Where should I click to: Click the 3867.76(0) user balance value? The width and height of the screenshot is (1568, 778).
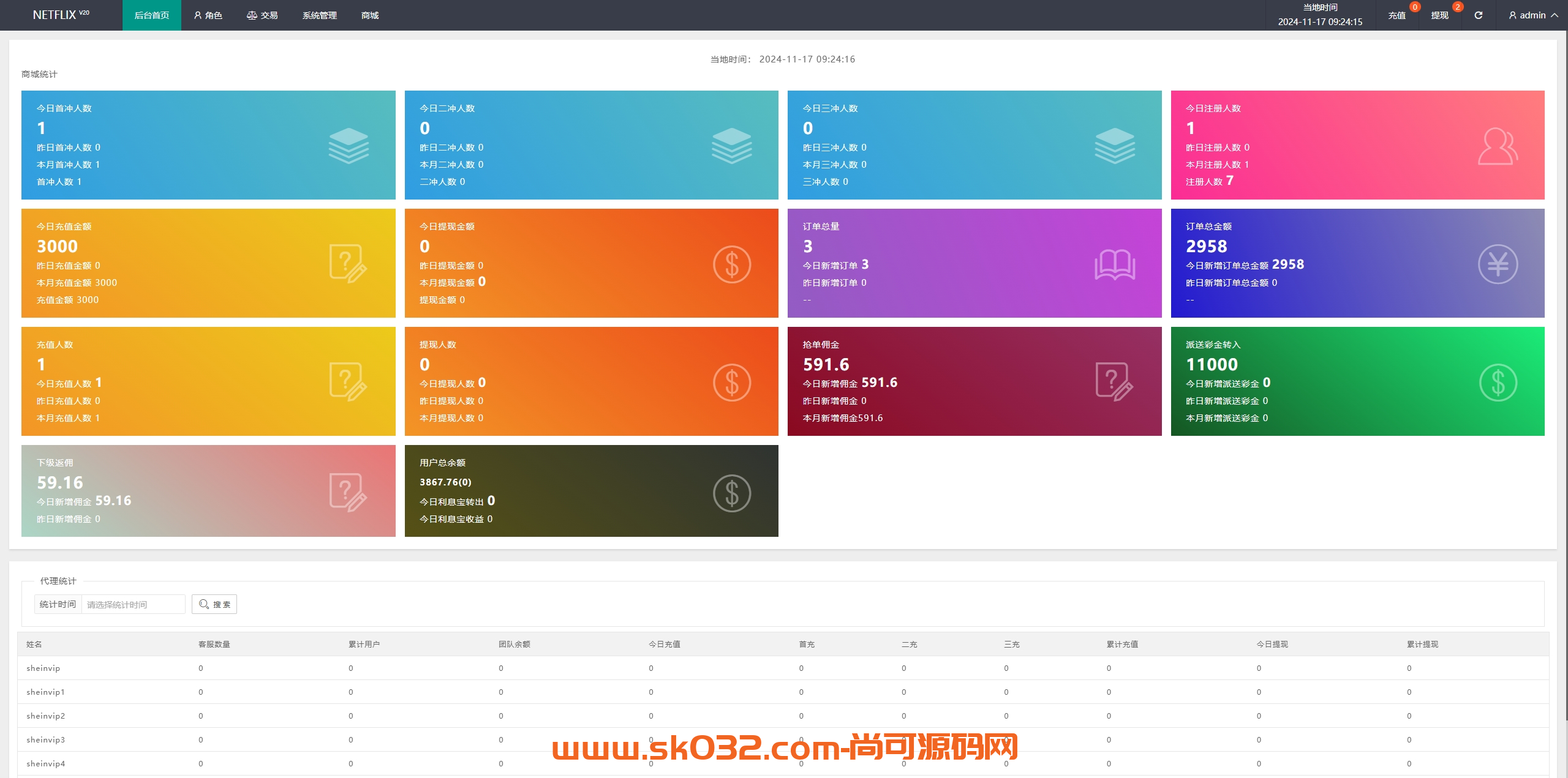pyautogui.click(x=445, y=482)
